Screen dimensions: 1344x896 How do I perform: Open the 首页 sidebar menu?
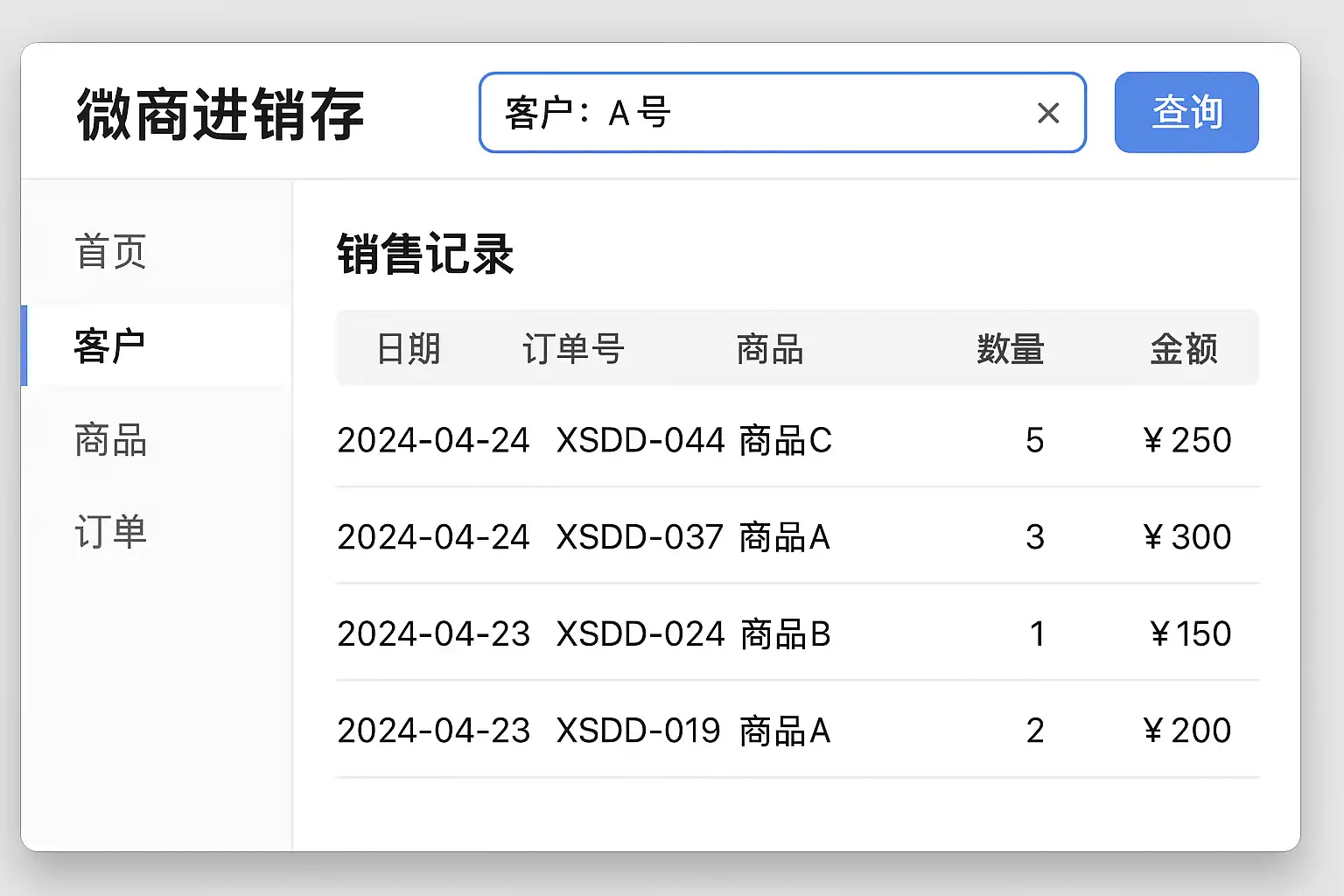coord(111,253)
